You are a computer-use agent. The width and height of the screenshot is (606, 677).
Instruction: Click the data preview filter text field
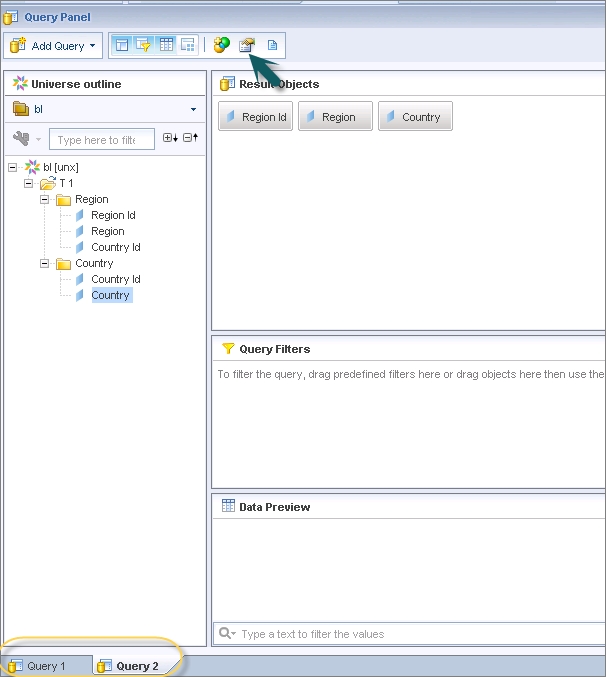(420, 634)
